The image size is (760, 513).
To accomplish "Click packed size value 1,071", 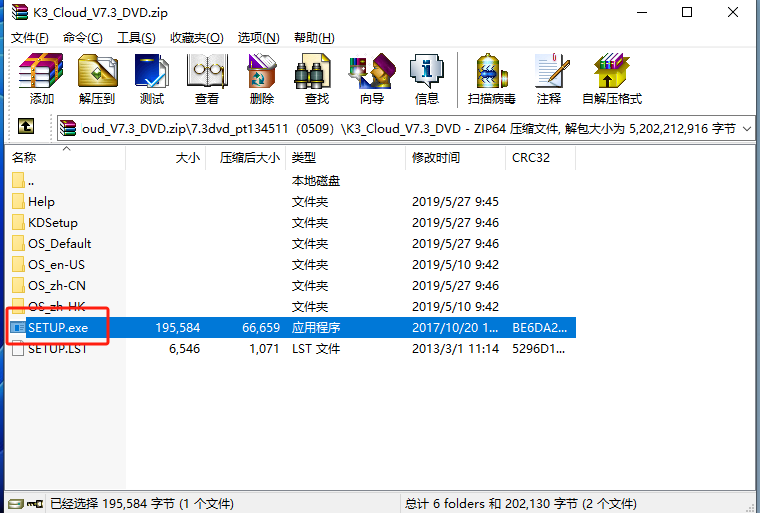I will [264, 348].
